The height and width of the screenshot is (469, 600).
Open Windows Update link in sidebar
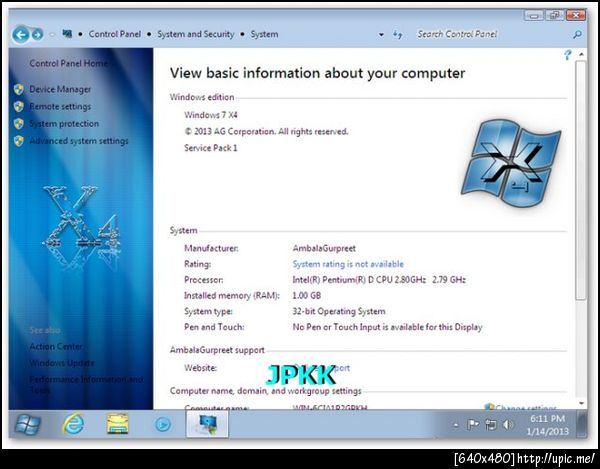pyautogui.click(x=62, y=363)
